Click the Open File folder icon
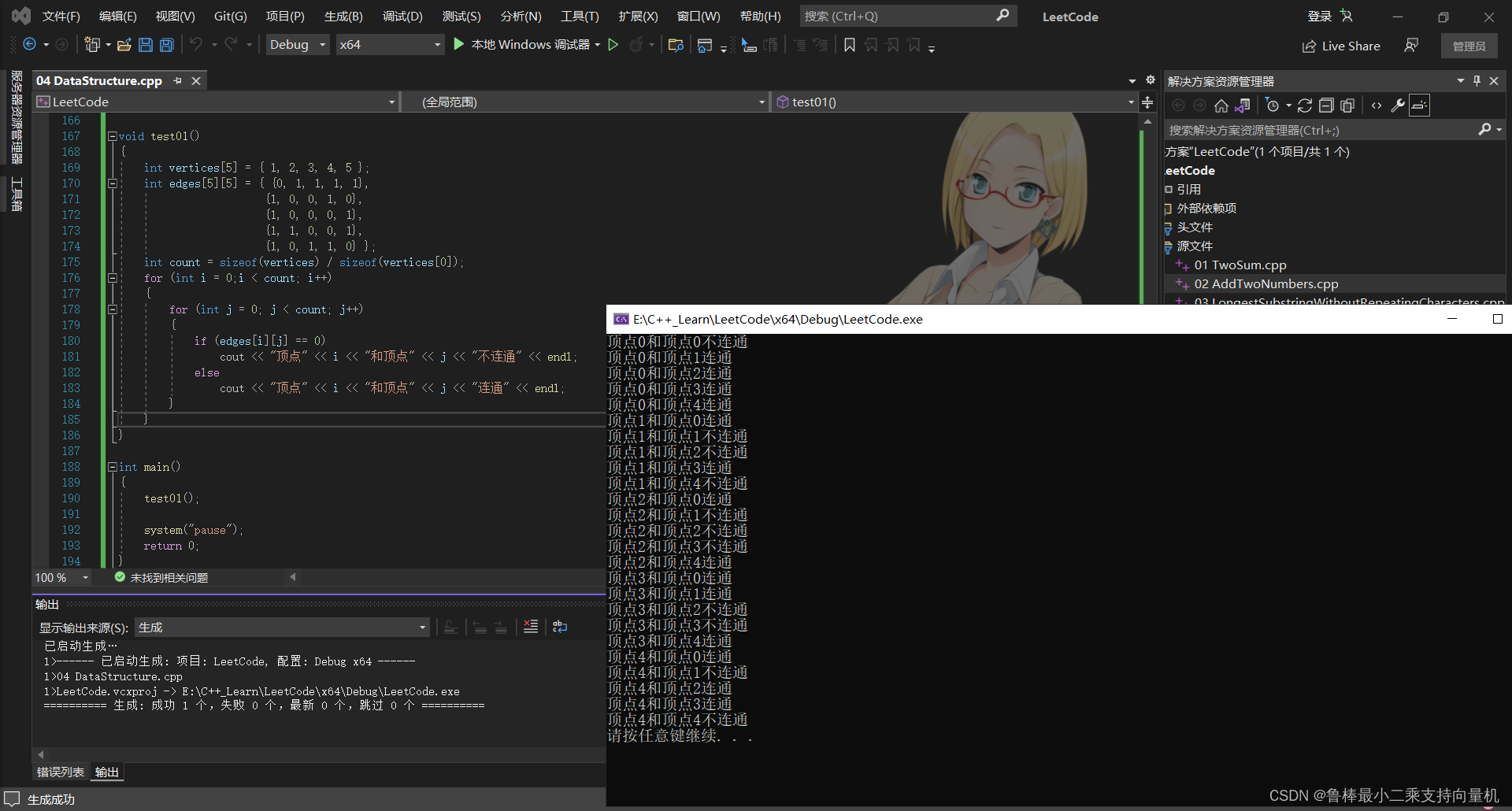The height and width of the screenshot is (811, 1512). (124, 45)
